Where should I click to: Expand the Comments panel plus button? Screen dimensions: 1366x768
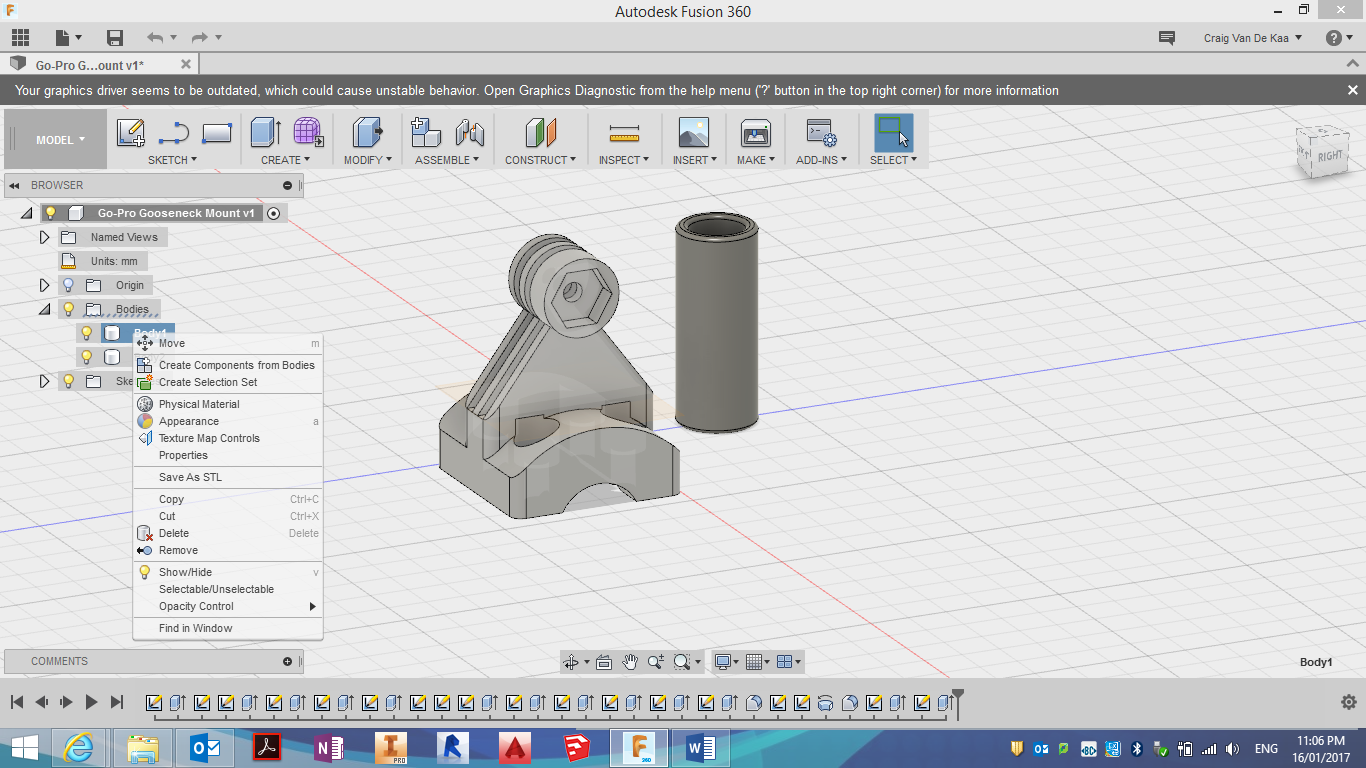point(288,661)
